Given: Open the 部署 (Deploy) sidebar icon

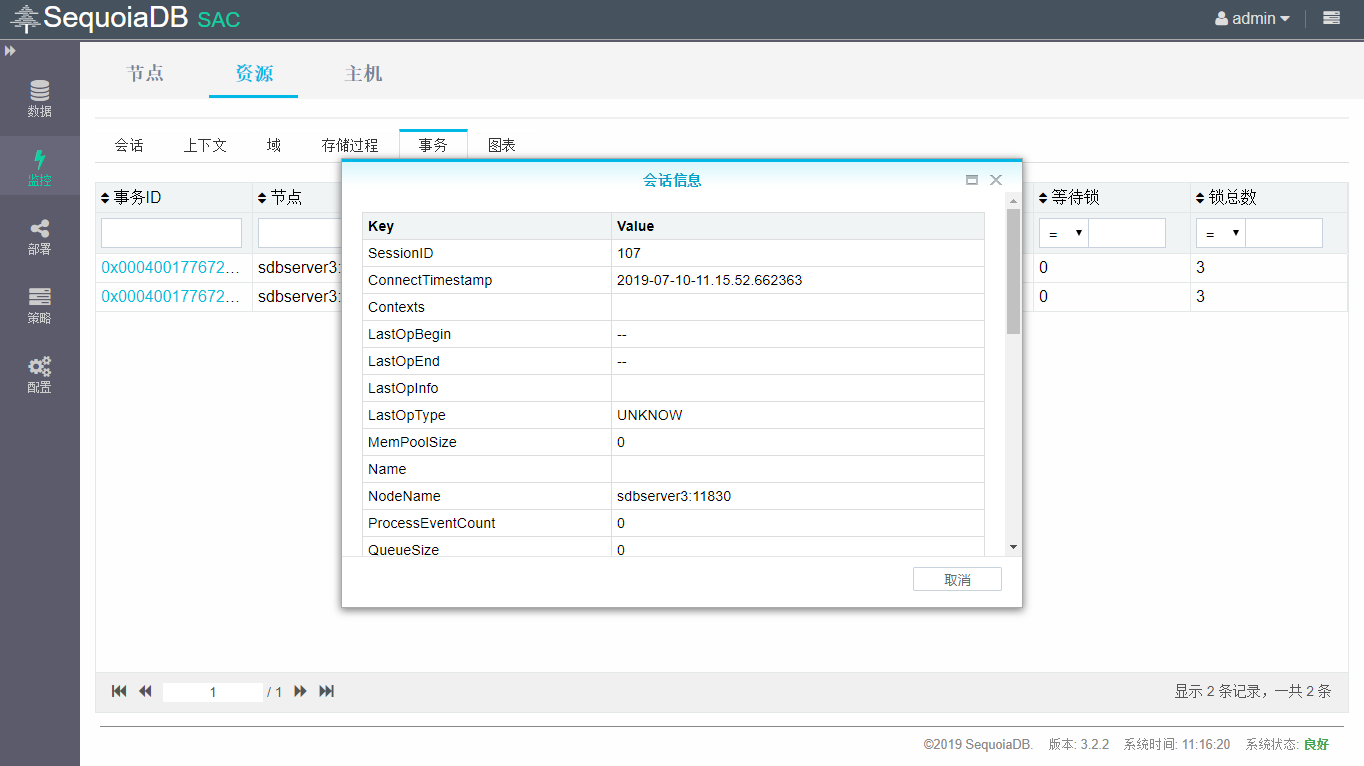Looking at the screenshot, I should point(39,236).
